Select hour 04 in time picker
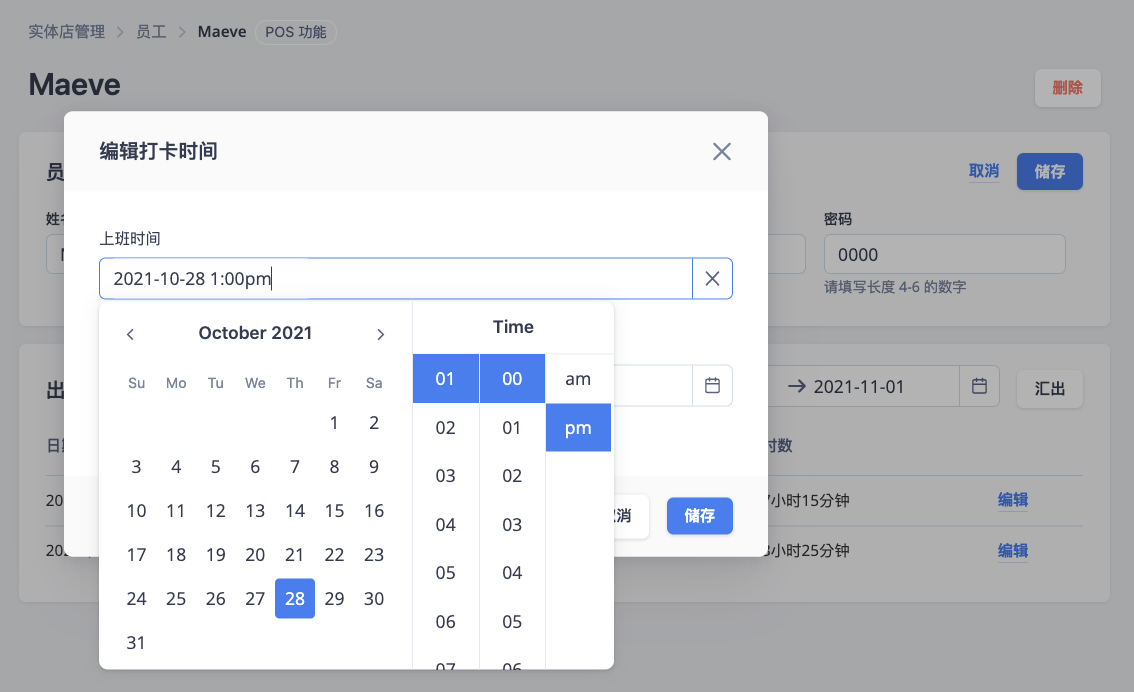The height and width of the screenshot is (692, 1134). pyautogui.click(x=446, y=524)
